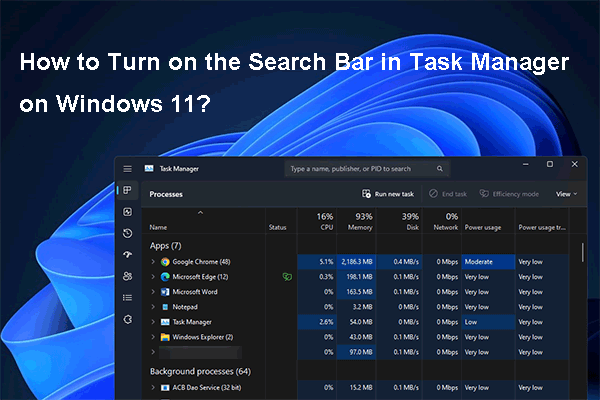
Task: Expand the Microsoft Word row
Action: [x=153, y=292]
